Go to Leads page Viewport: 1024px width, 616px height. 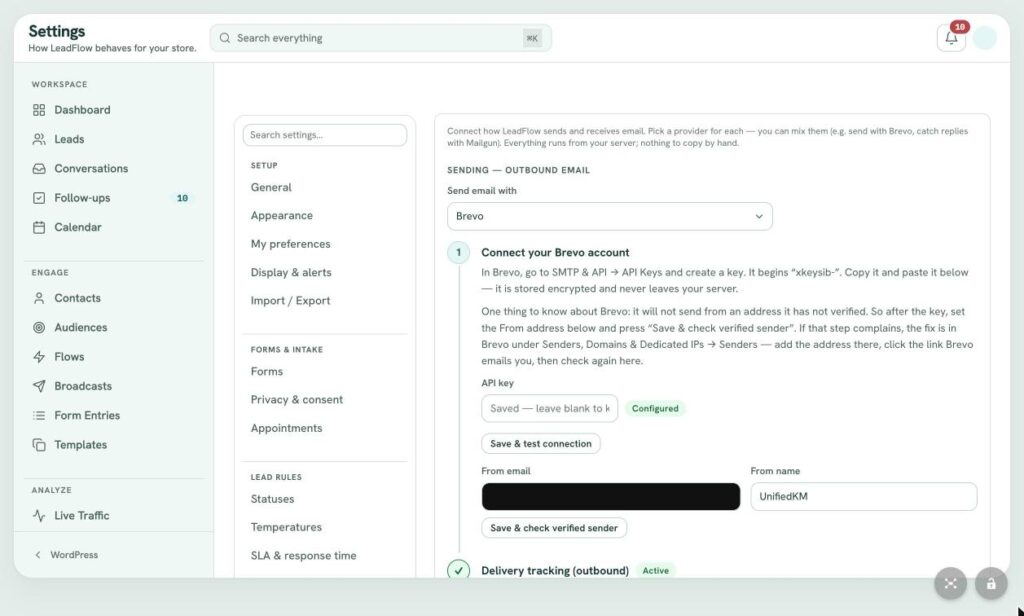69,139
